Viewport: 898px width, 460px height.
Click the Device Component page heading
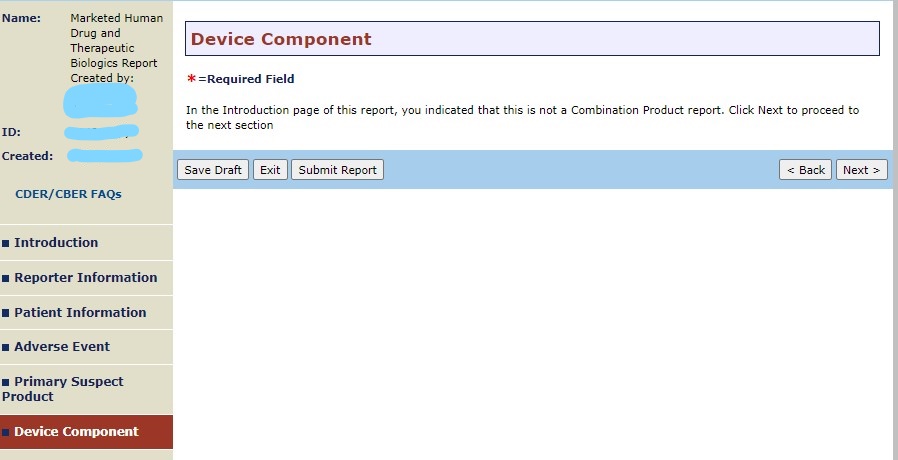(281, 40)
